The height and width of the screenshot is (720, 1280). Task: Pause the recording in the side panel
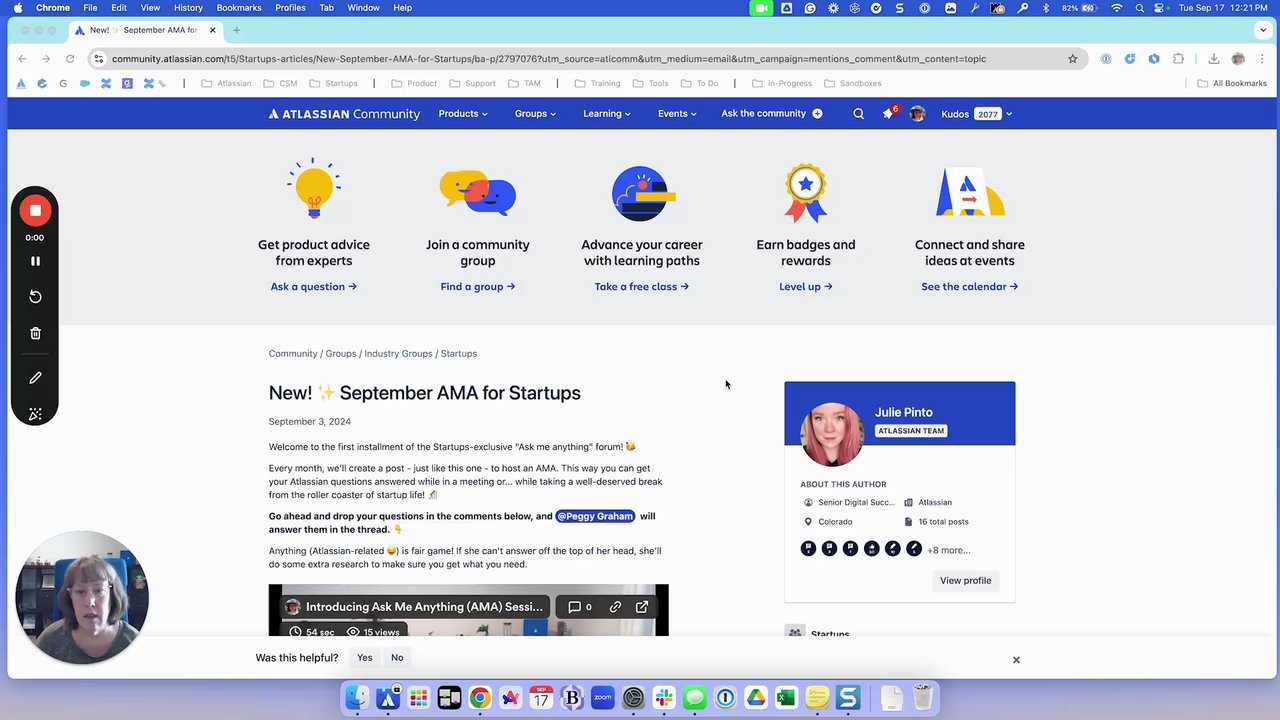pyautogui.click(x=35, y=261)
